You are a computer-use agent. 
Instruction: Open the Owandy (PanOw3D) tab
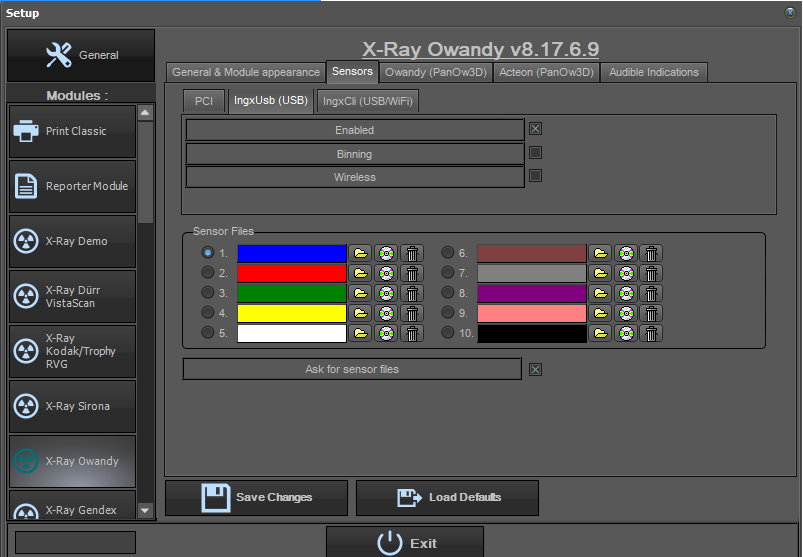pos(436,72)
